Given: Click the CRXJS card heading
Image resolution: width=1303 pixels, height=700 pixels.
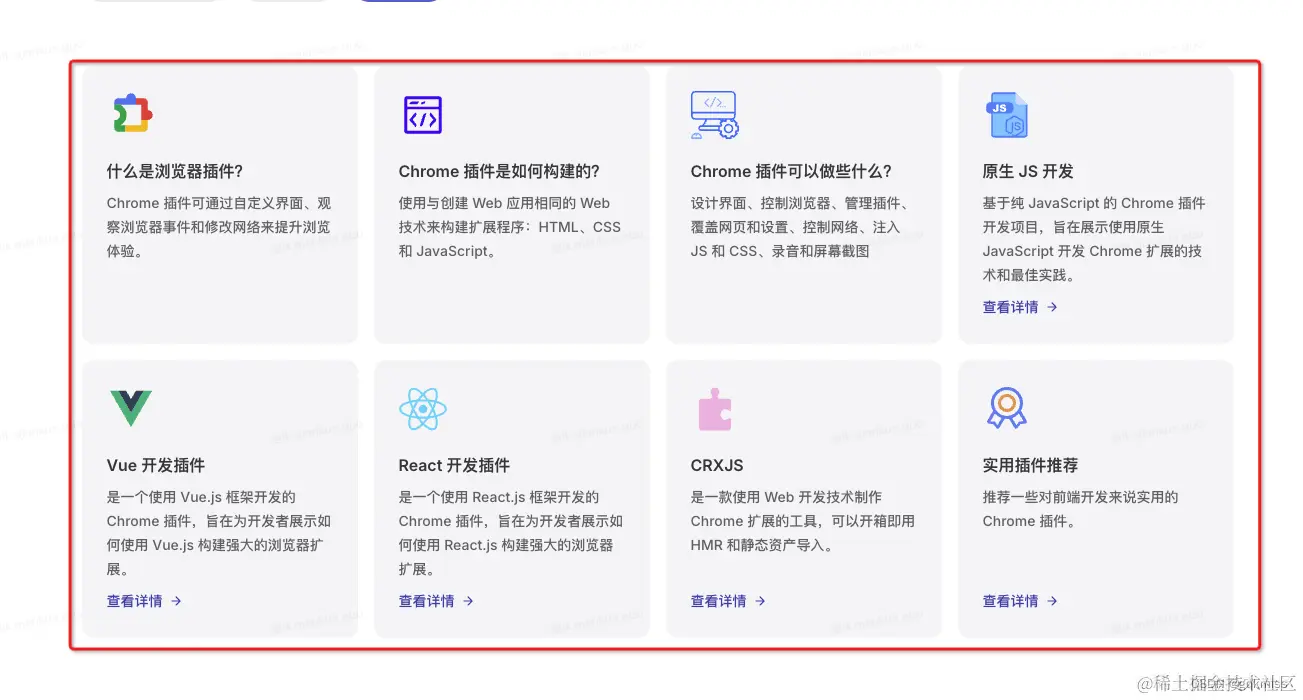Looking at the screenshot, I should point(717,465).
